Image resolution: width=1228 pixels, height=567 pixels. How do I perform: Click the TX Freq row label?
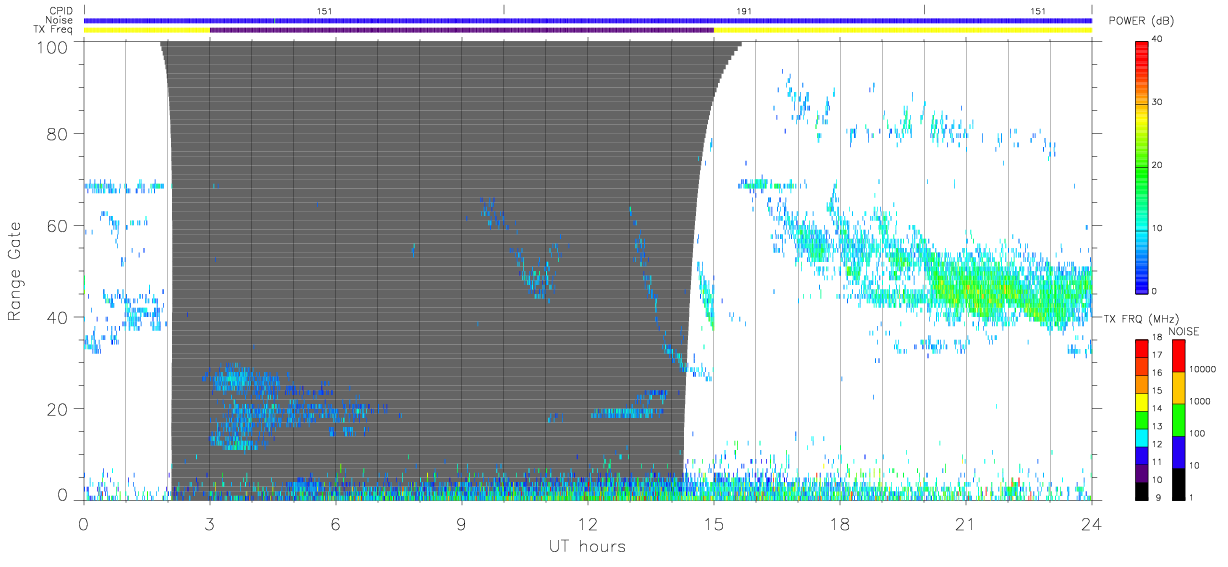tap(53, 30)
